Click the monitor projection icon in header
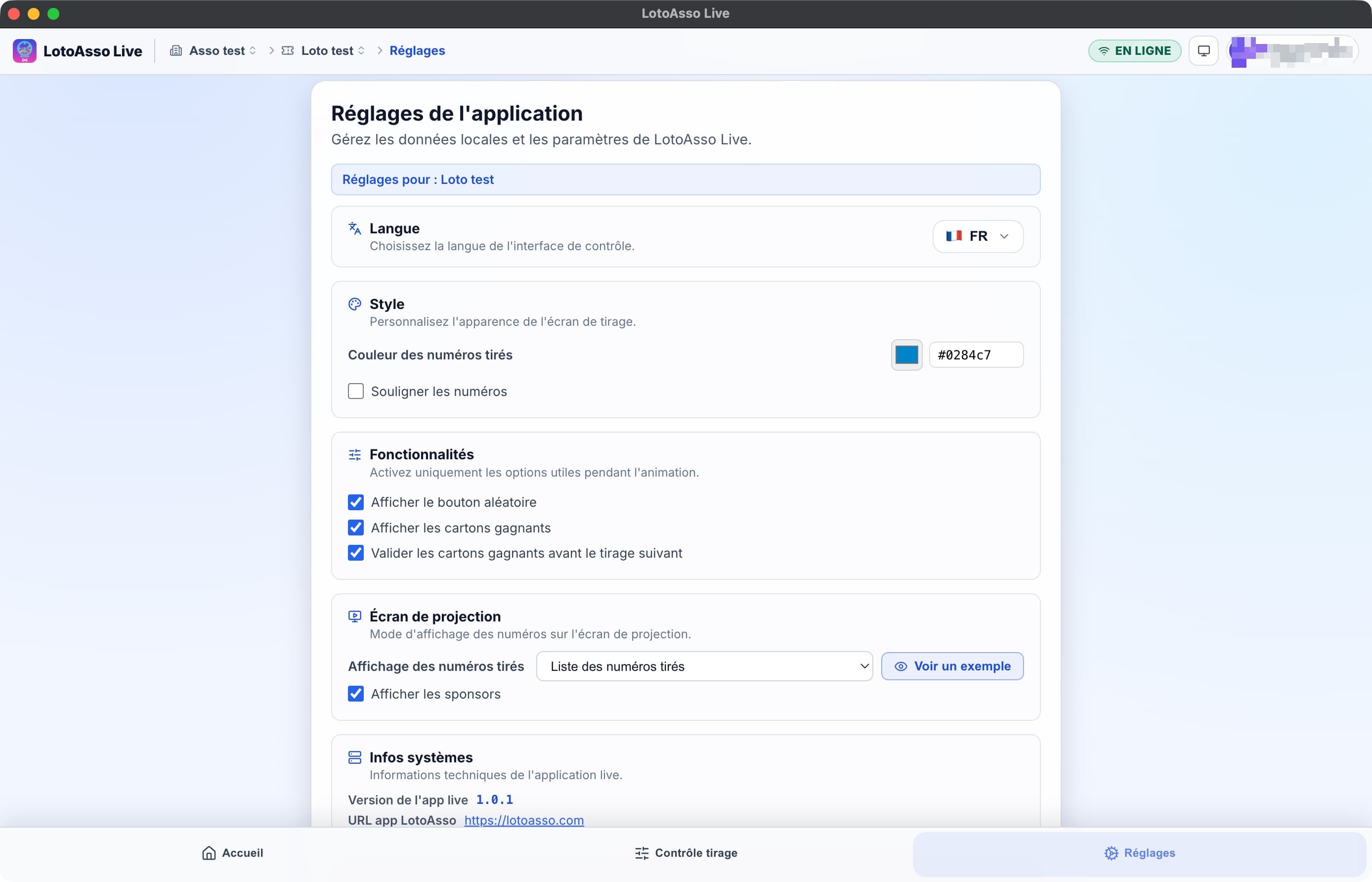The height and width of the screenshot is (882, 1372). coord(1203,51)
